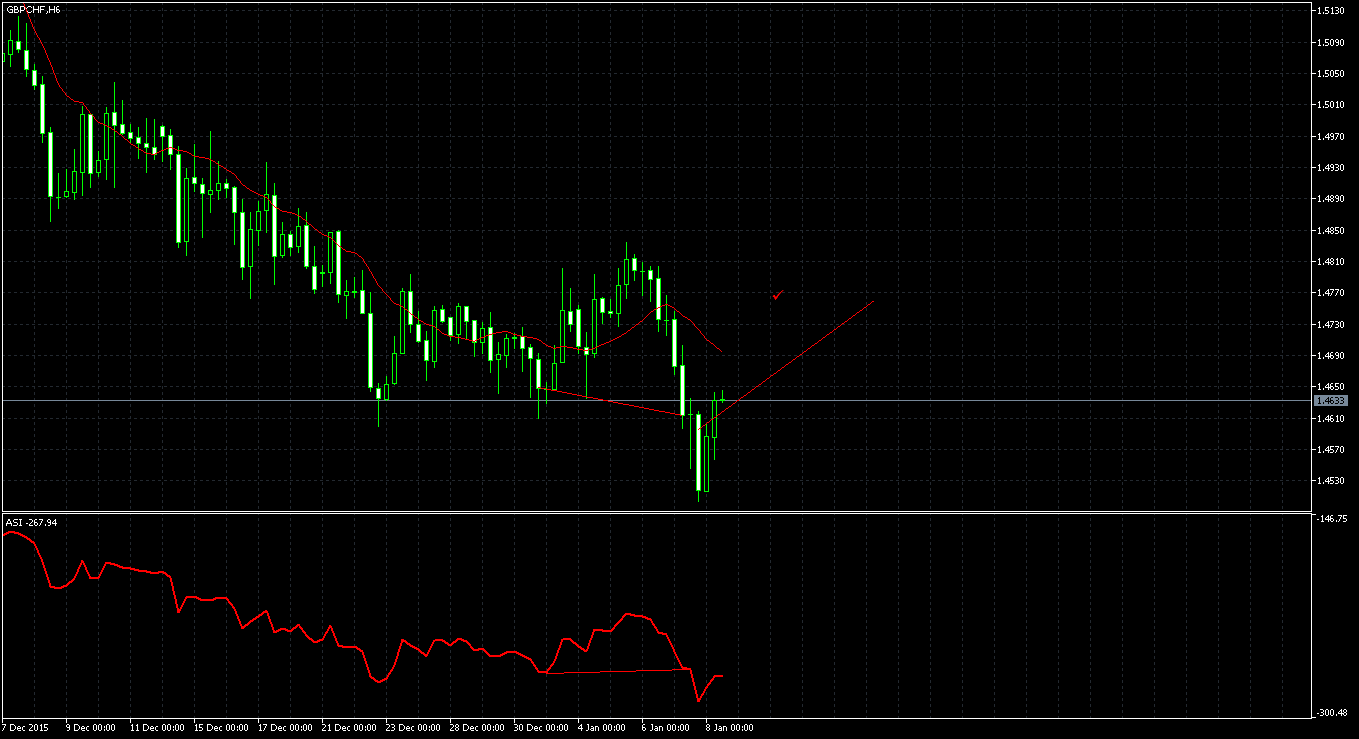Click the 30 Dec 00:00 time label
The height and width of the screenshot is (739, 1359).
(x=541, y=727)
